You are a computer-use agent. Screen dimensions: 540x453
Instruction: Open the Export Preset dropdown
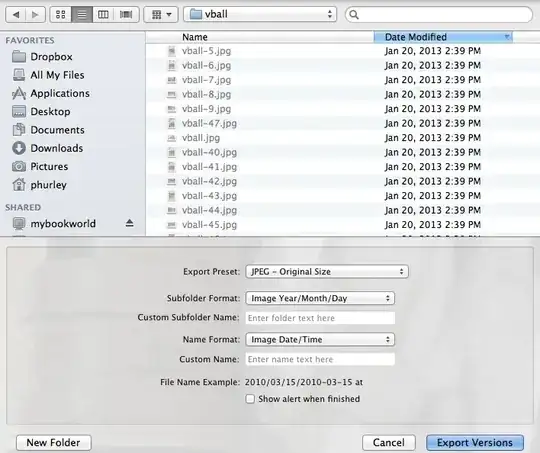(x=327, y=271)
